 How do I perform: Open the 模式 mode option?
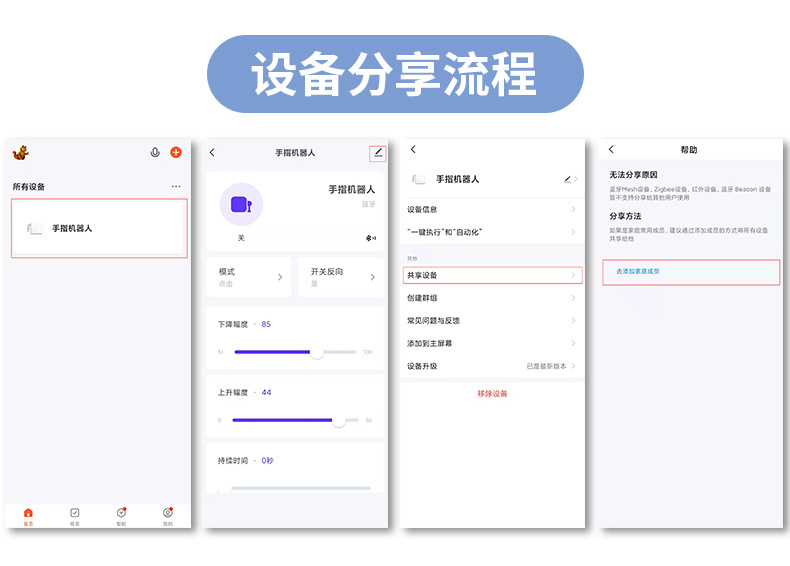point(249,277)
